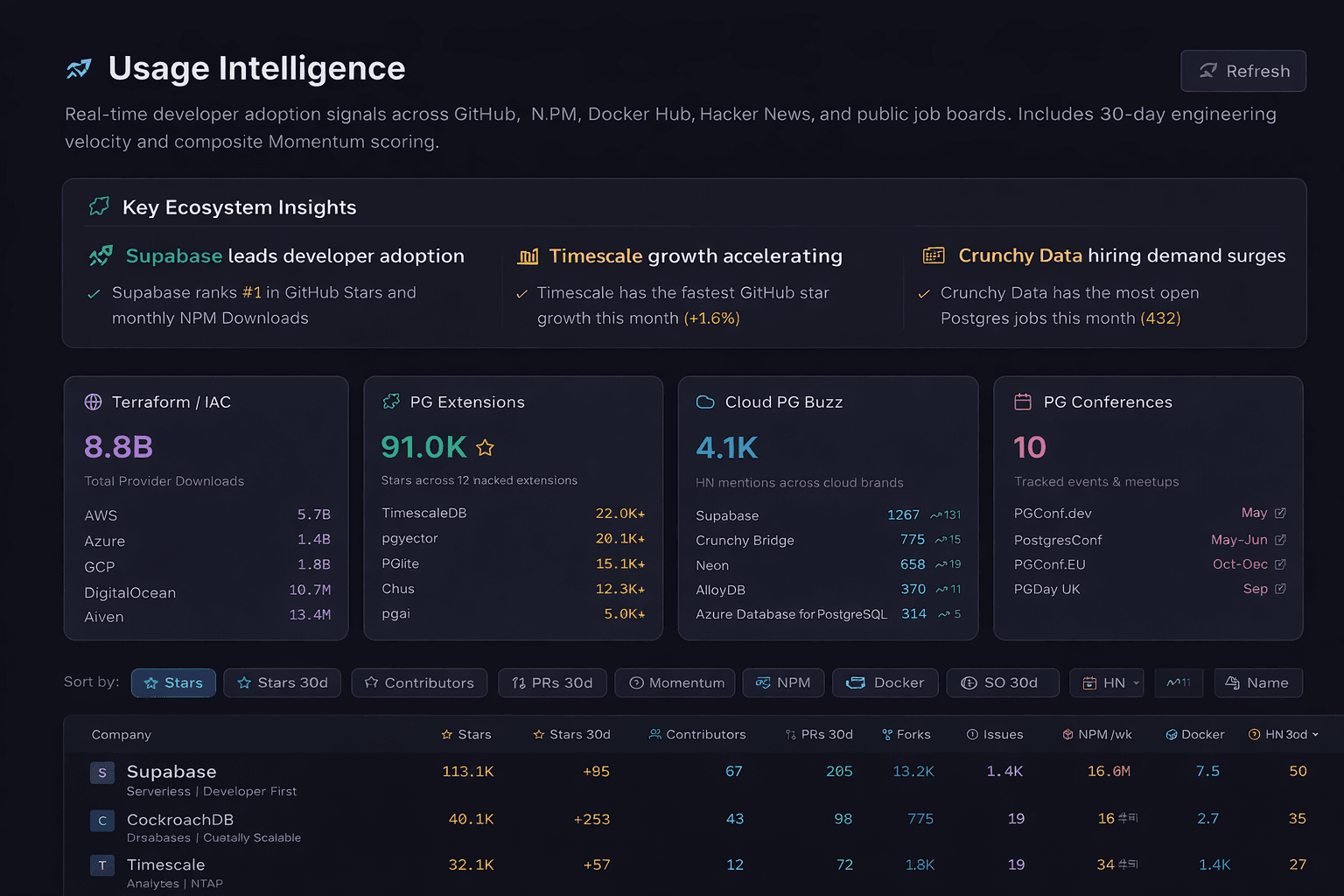This screenshot has height=896, width=1344.
Task: Select the Name sort tab
Action: coord(1258,682)
